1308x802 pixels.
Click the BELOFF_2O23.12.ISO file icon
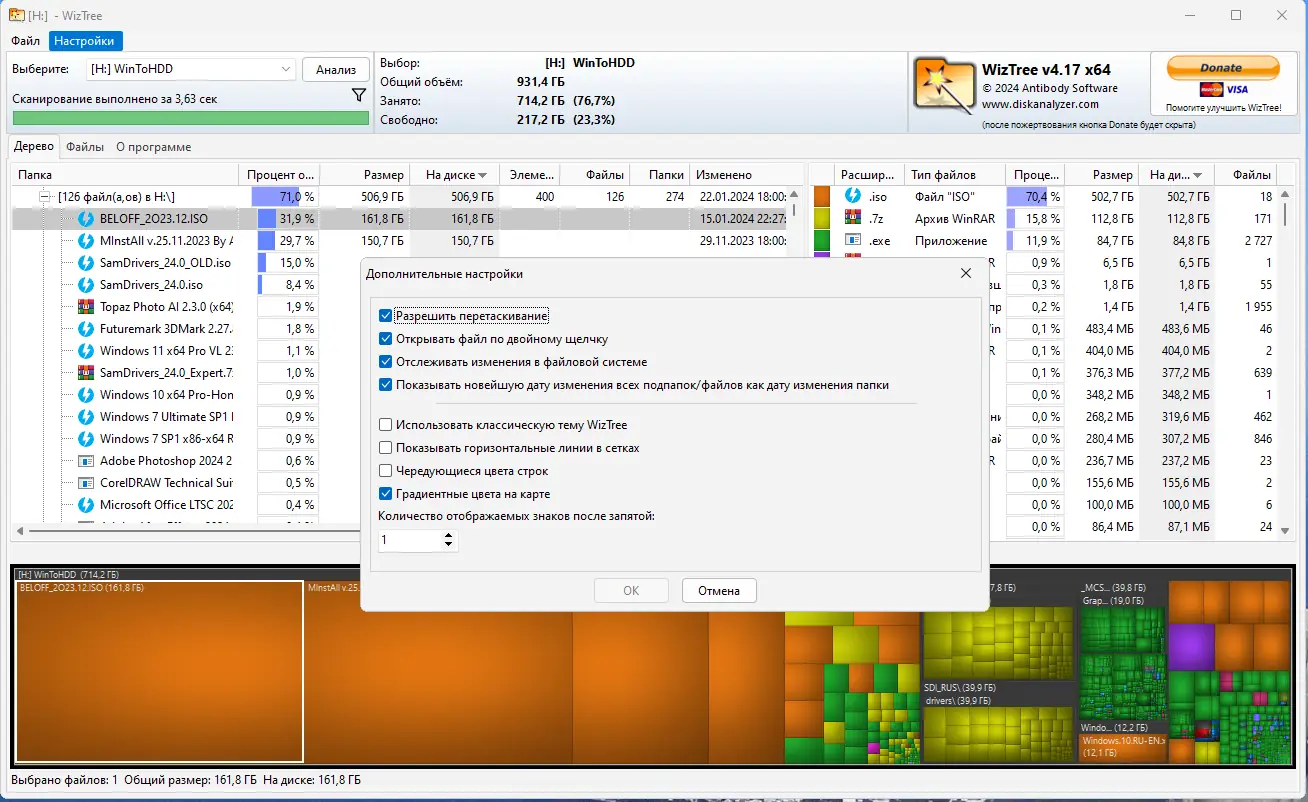86,218
